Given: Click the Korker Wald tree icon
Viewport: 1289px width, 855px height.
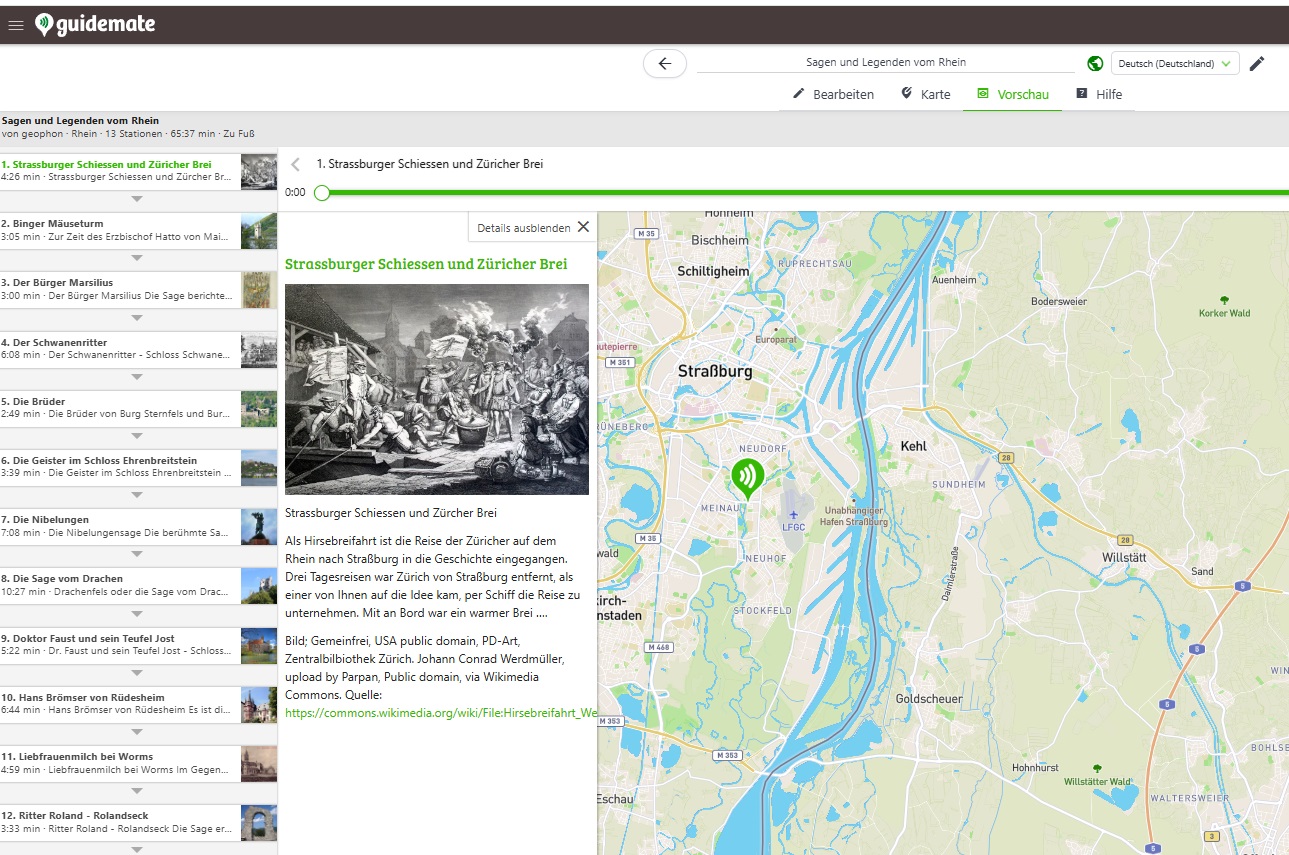Looking at the screenshot, I should point(1225,300).
